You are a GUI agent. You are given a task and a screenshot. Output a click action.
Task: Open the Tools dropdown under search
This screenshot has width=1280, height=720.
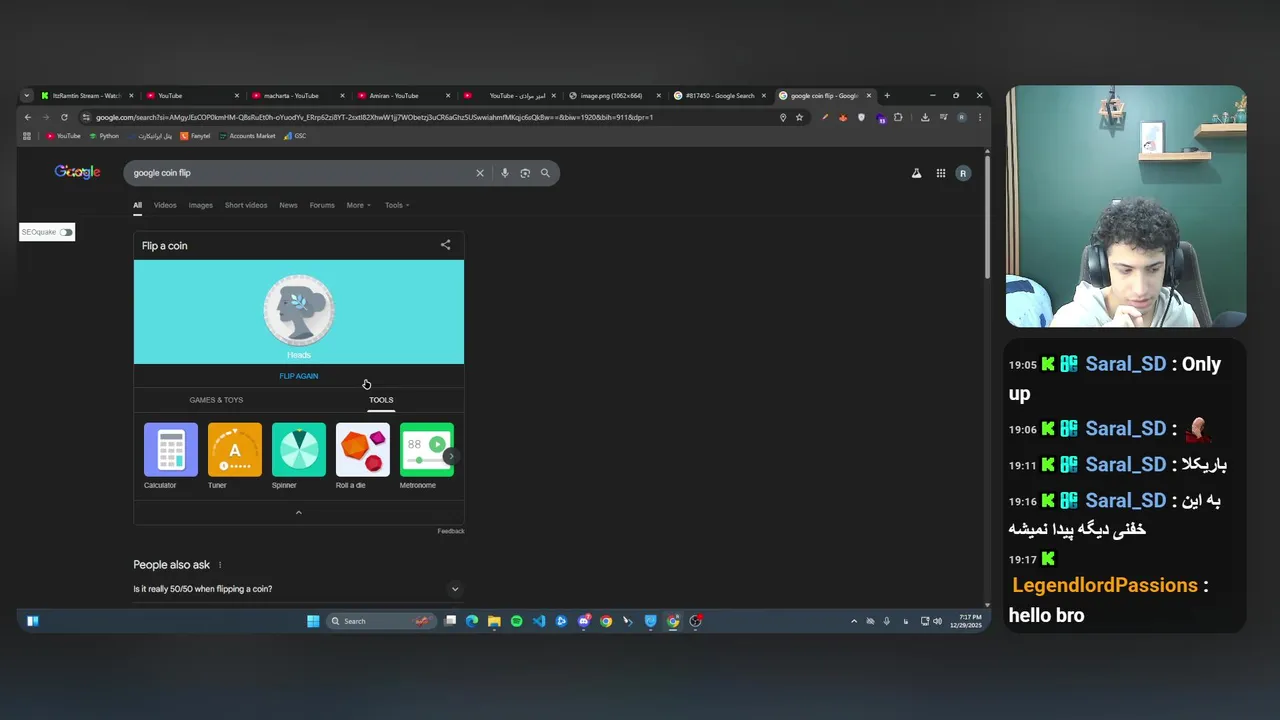pos(397,205)
